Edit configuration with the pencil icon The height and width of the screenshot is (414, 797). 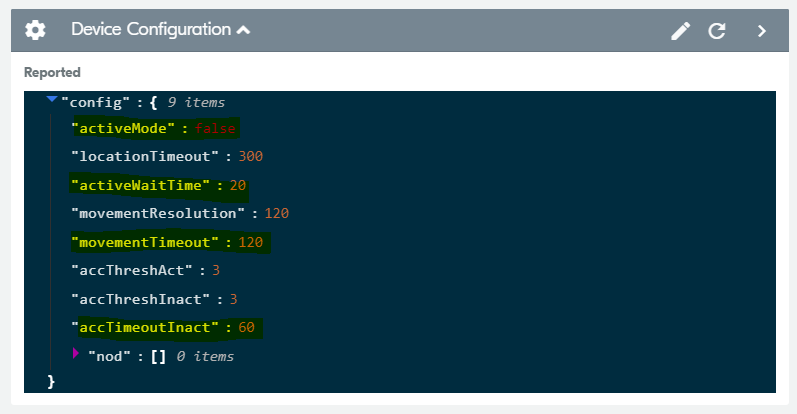click(680, 31)
